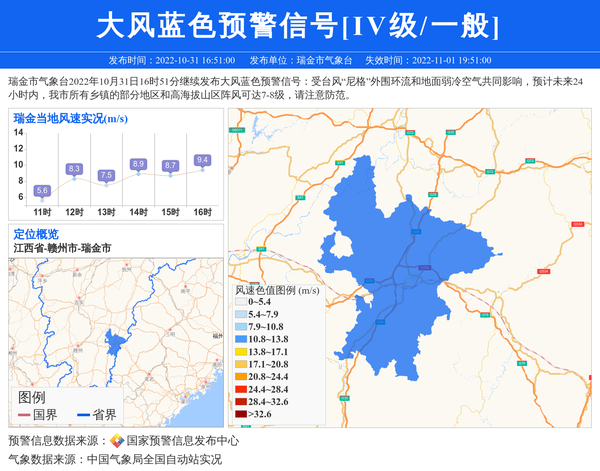The image size is (600, 471).
Task: Click the 中国气象局全国自动站实况 source text
Action: (154, 460)
